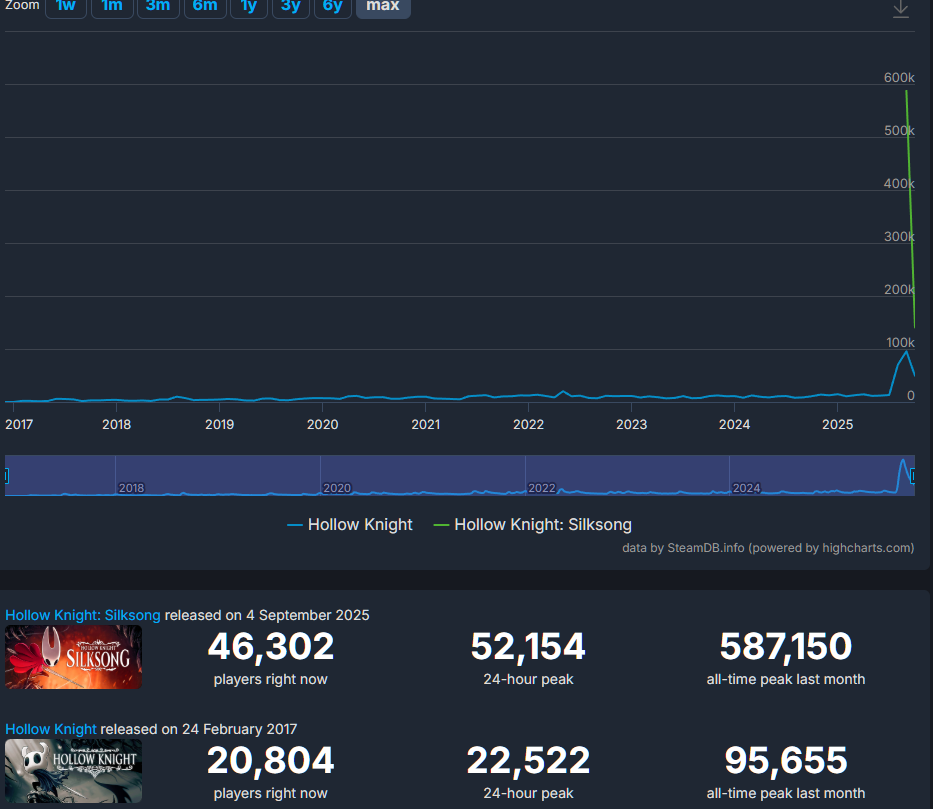This screenshot has height=809, width=933.
Task: Set chart zoom to 1y
Action: [x=249, y=7]
